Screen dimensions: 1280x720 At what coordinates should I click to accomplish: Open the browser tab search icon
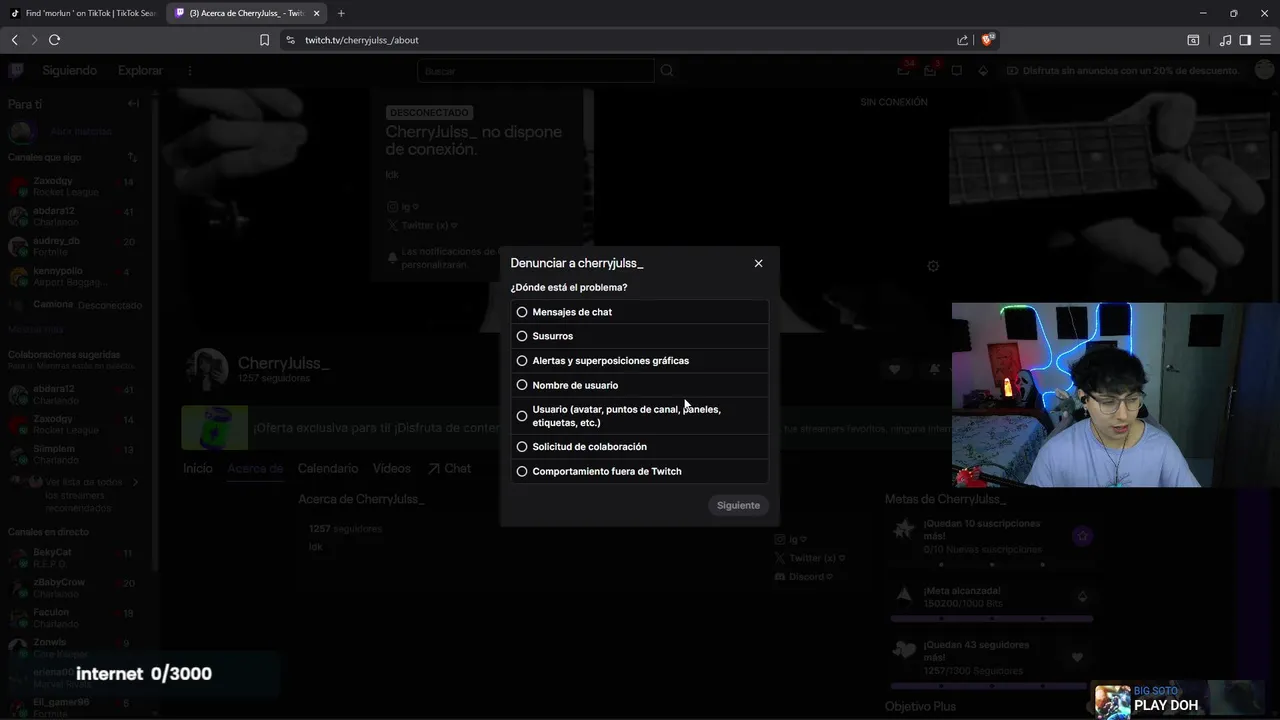click(1193, 40)
